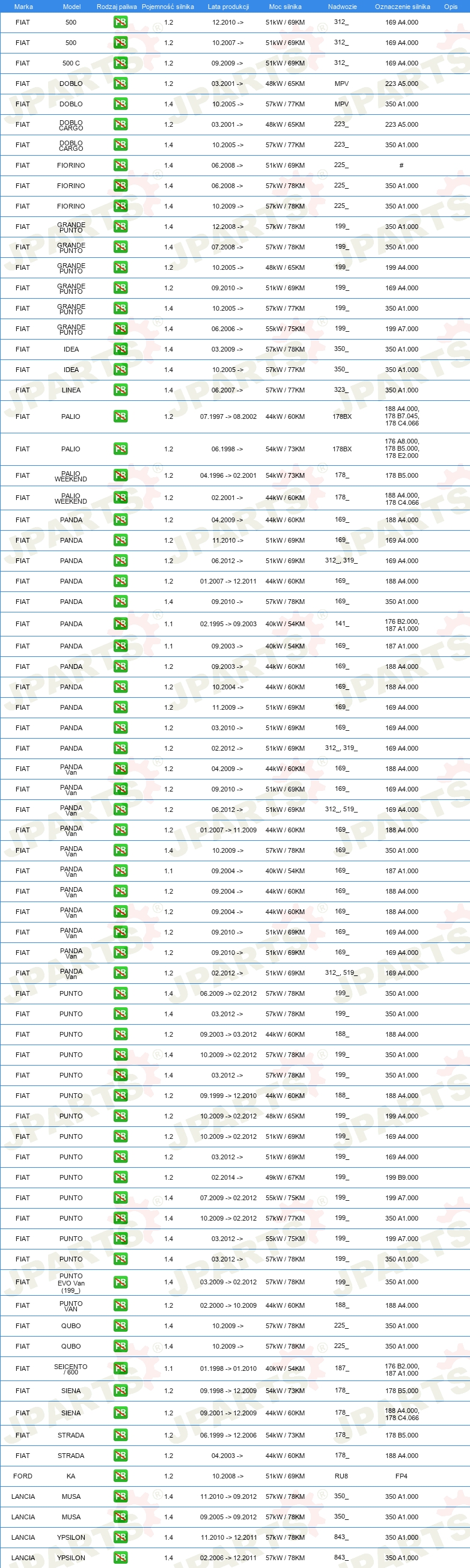Image resolution: width=470 pixels, height=1568 pixels.
Task: Click the FORD brand cell
Action: [x=22, y=1476]
